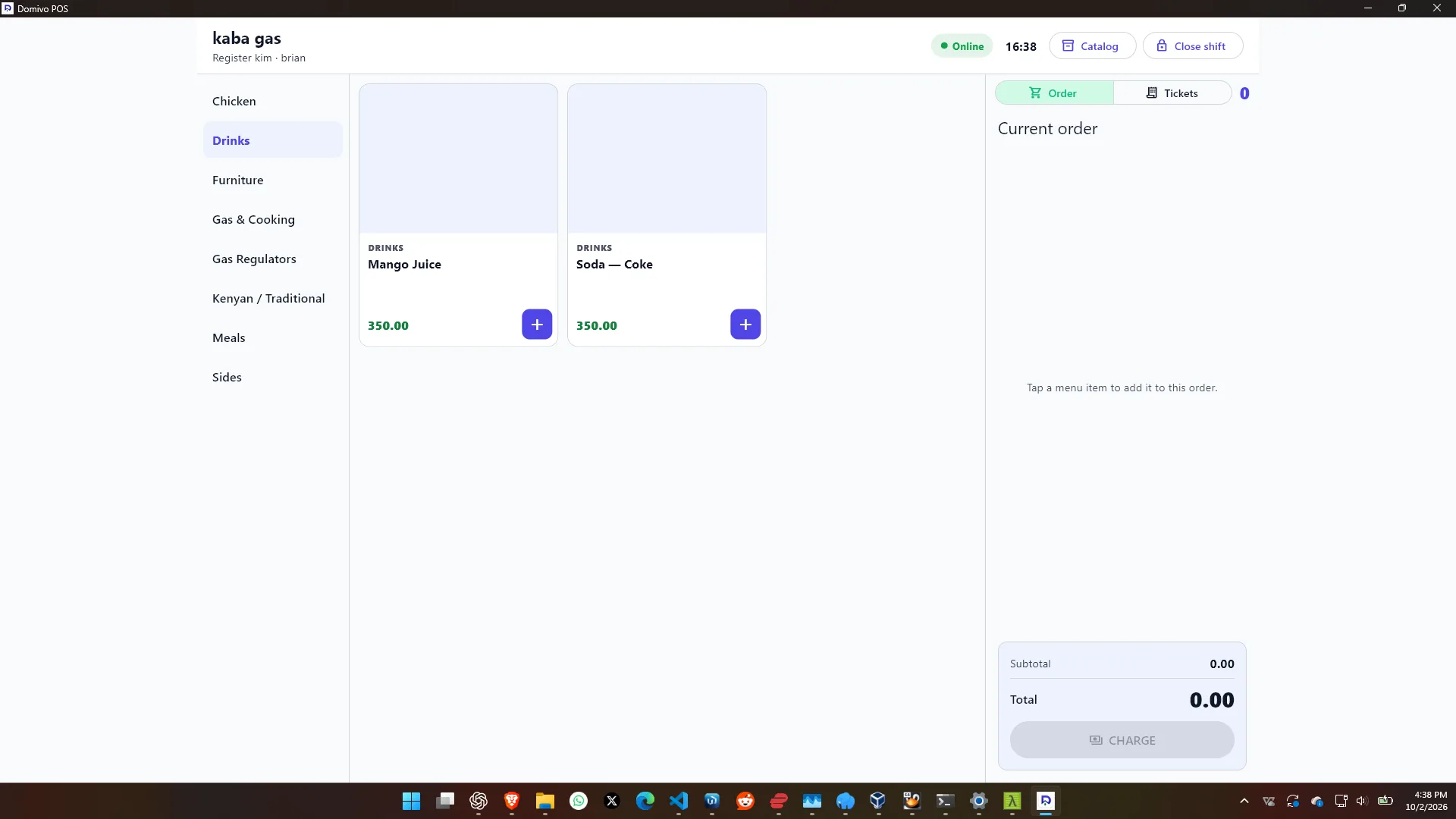Image resolution: width=1456 pixels, height=819 pixels.
Task: Launch ChatGPT from the taskbar
Action: 479,801
